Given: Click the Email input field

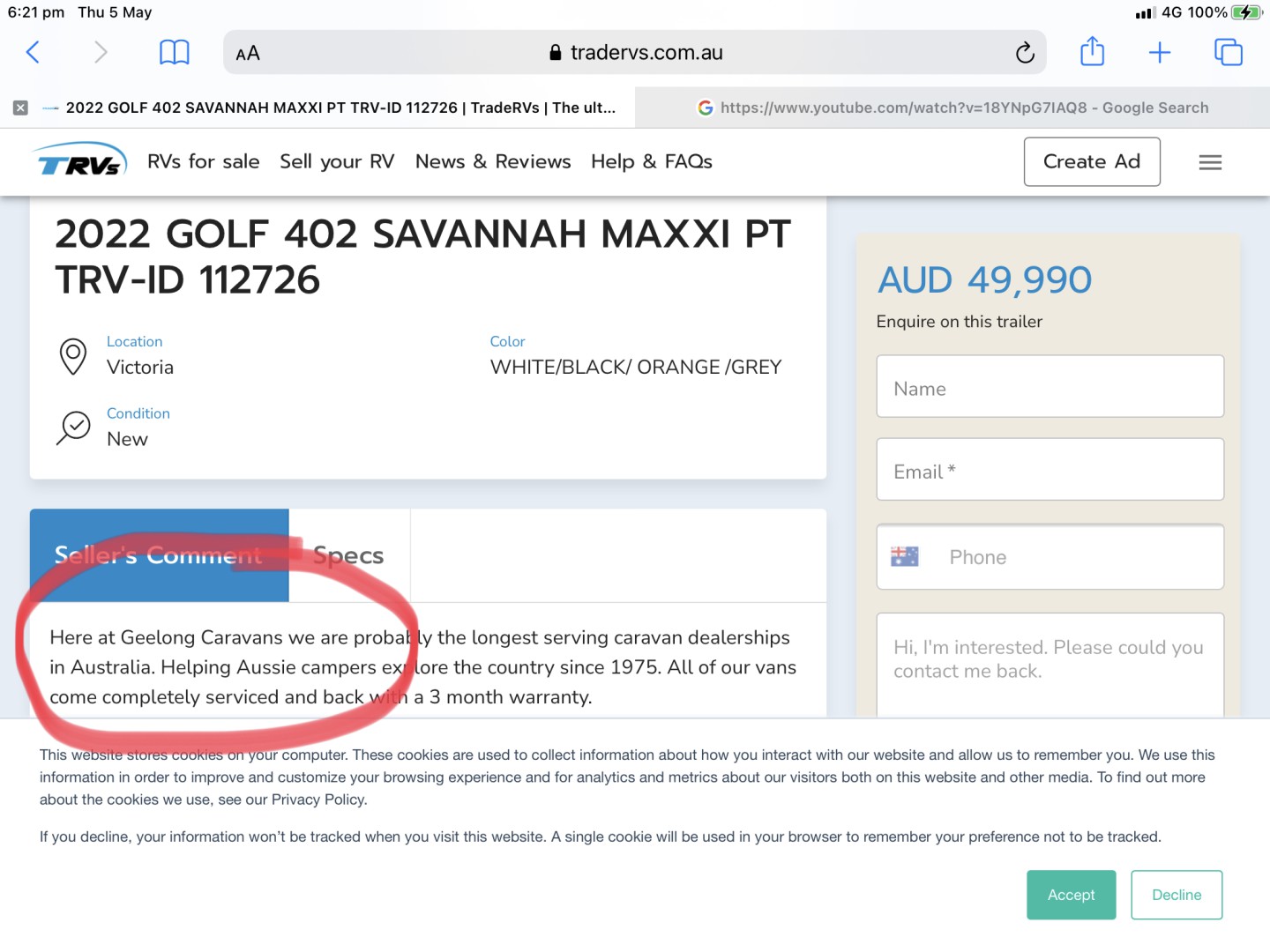Looking at the screenshot, I should [1050, 471].
